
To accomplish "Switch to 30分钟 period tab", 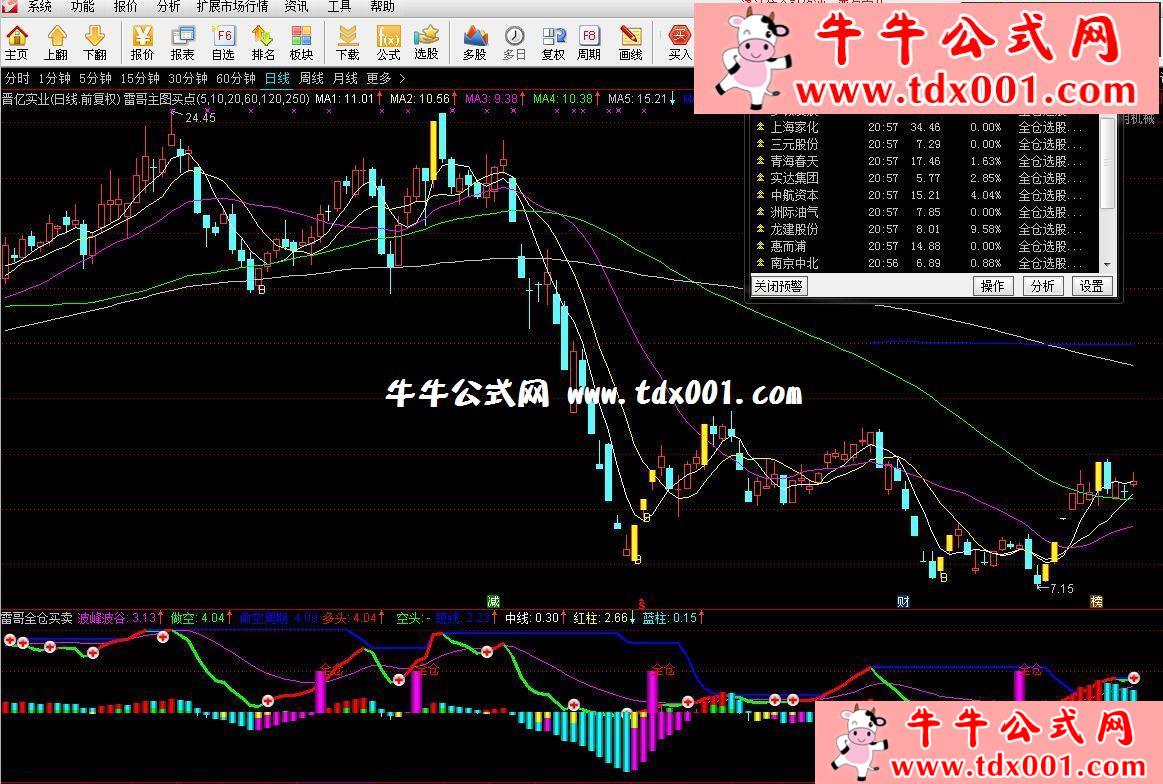I will (x=188, y=79).
